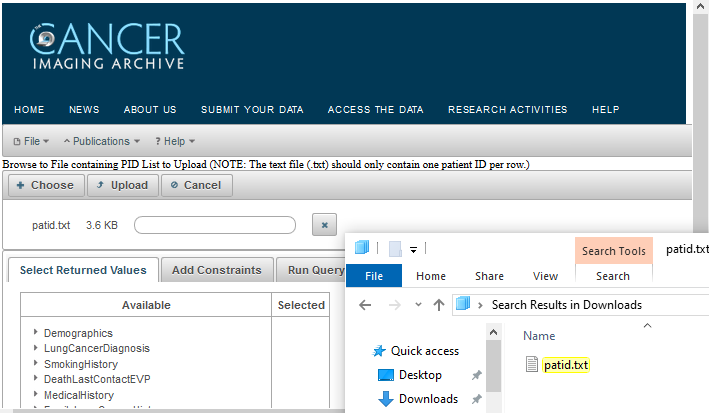Viewport: 709px width, 413px height.
Task: Click the Downloads arrow icon
Action: coord(386,399)
